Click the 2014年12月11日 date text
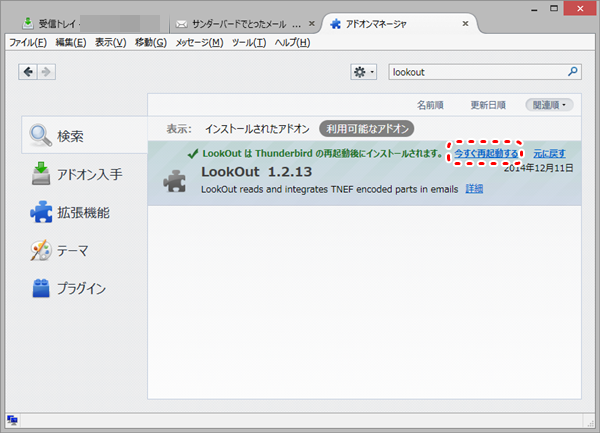600x433 pixels. pos(538,168)
